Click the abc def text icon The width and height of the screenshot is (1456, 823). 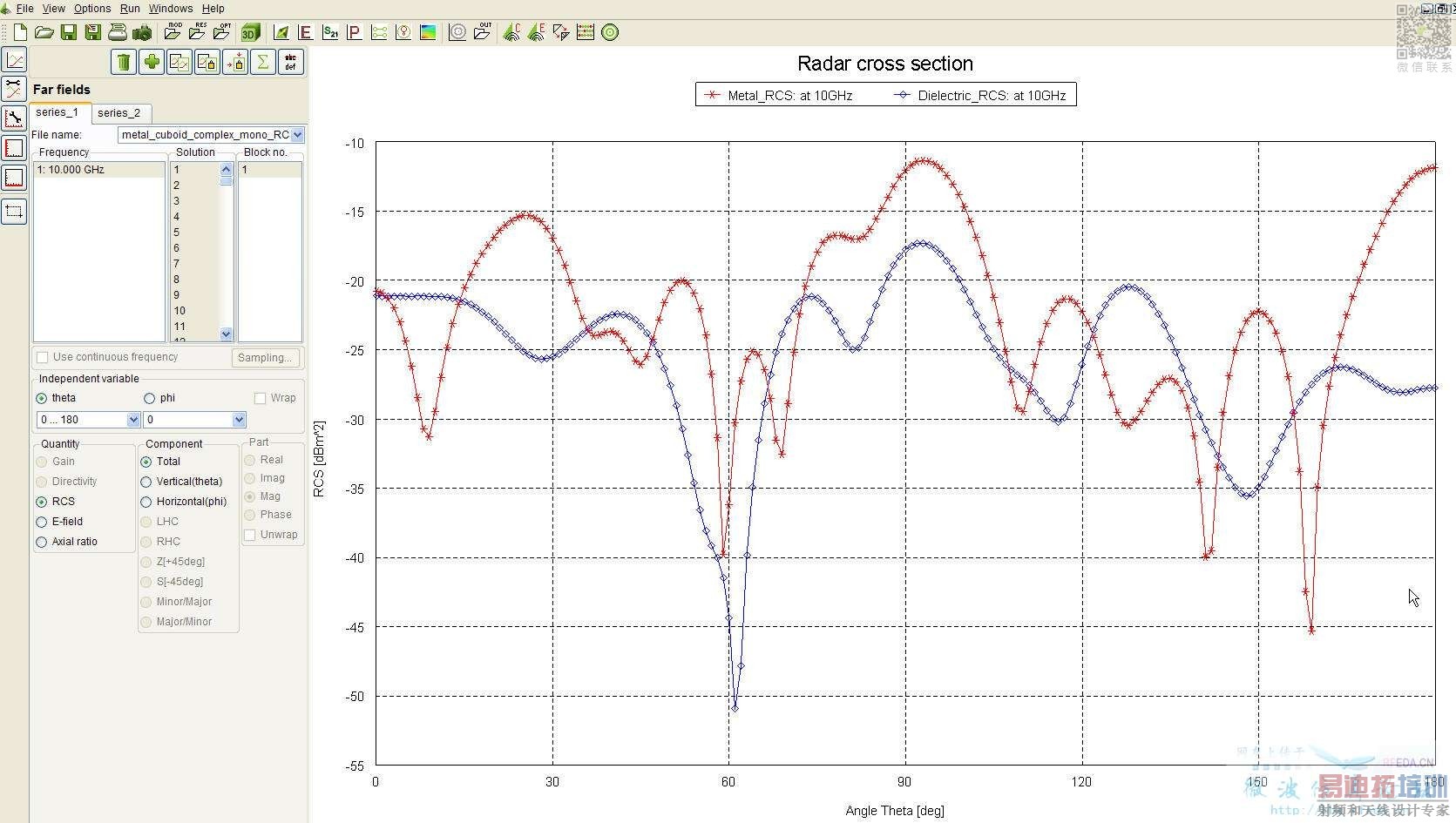[290, 62]
